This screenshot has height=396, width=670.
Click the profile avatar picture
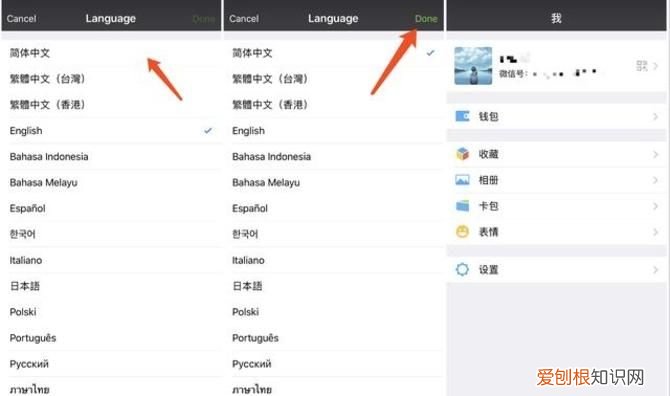coord(473,66)
